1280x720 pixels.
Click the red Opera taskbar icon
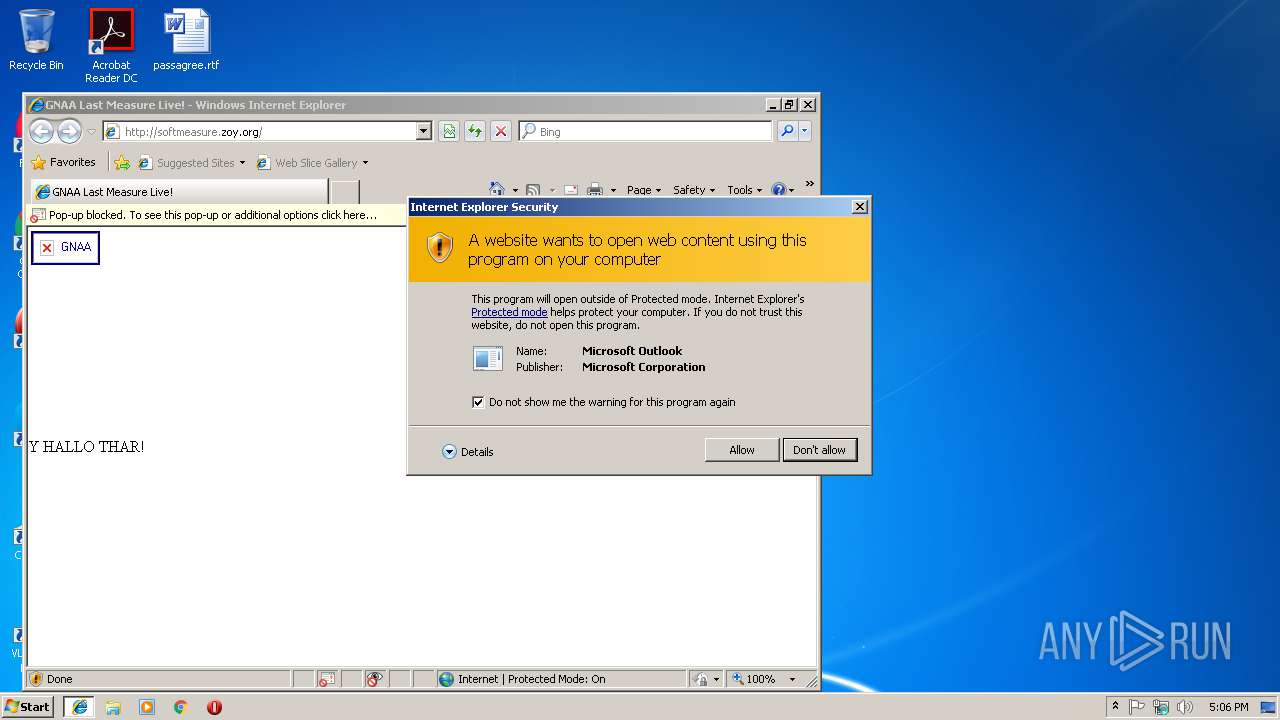pyautogui.click(x=214, y=707)
